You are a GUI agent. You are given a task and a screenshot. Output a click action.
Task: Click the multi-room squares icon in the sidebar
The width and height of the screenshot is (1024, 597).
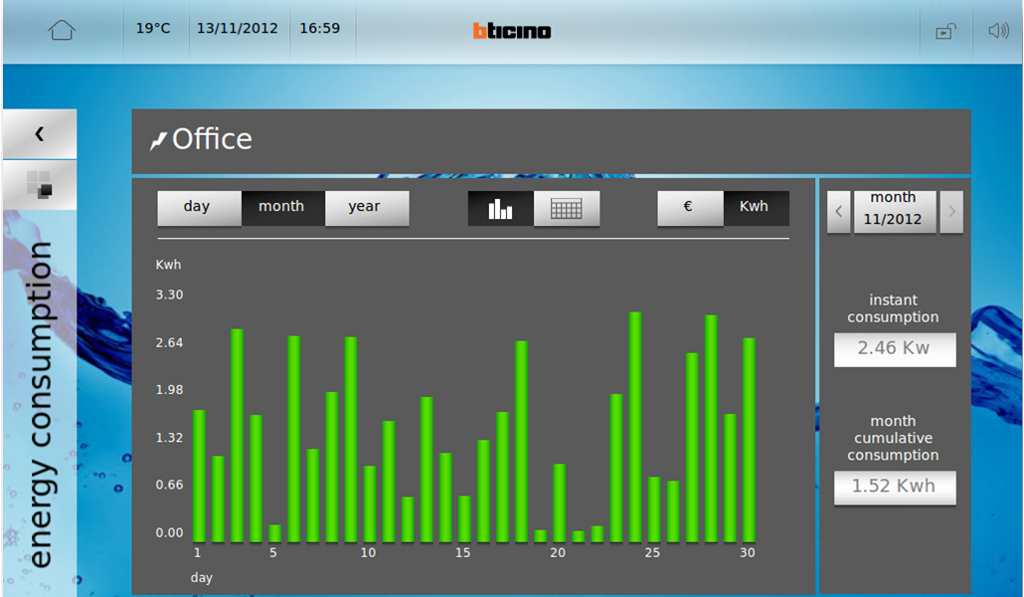[39, 184]
